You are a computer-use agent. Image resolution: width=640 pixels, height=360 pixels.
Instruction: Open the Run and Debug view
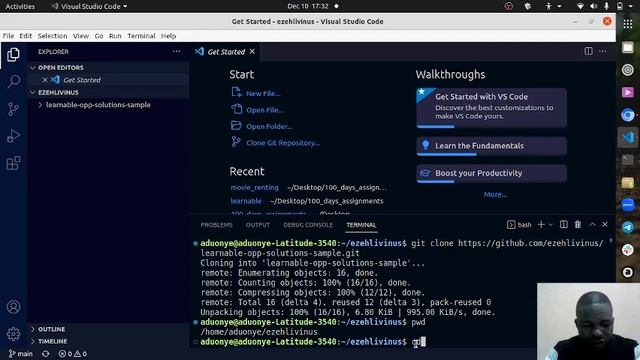coord(13,136)
